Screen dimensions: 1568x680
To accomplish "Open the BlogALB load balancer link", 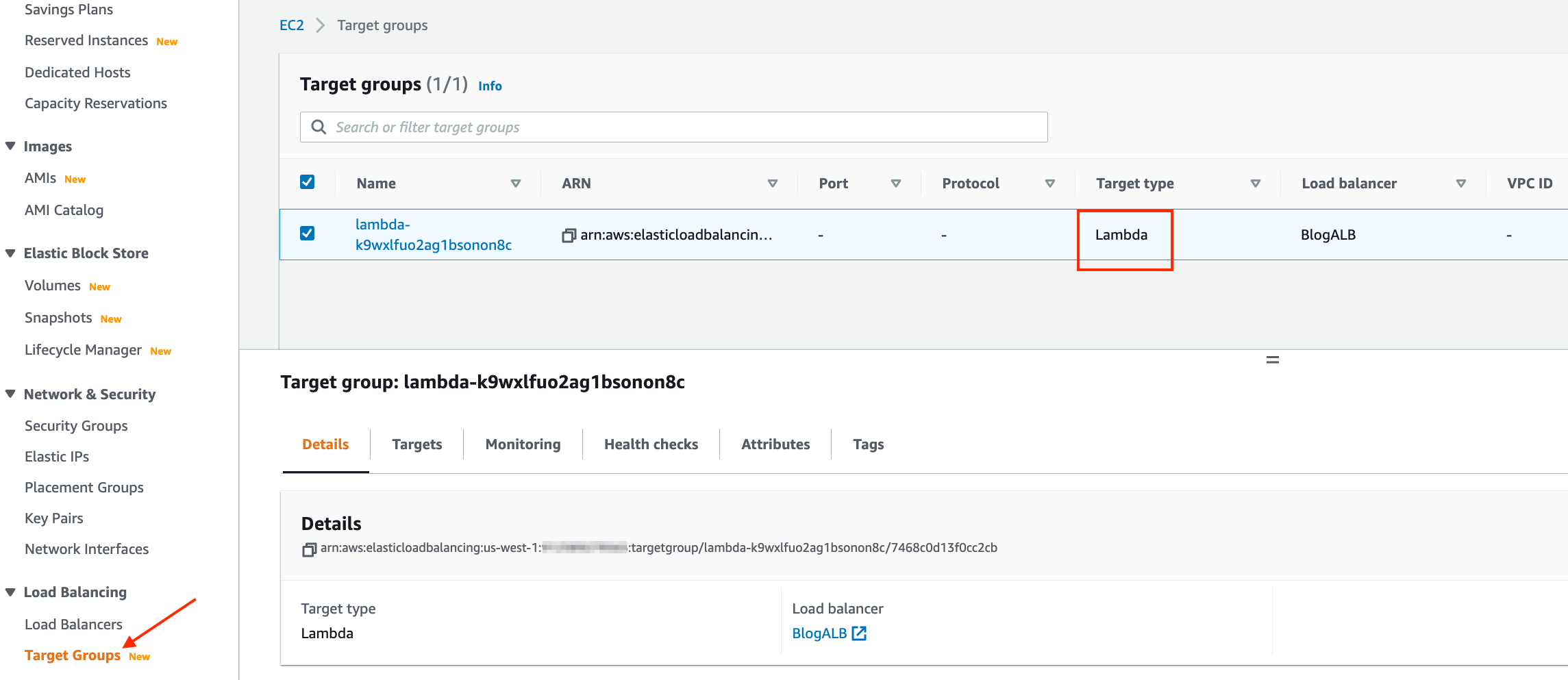I will click(819, 633).
